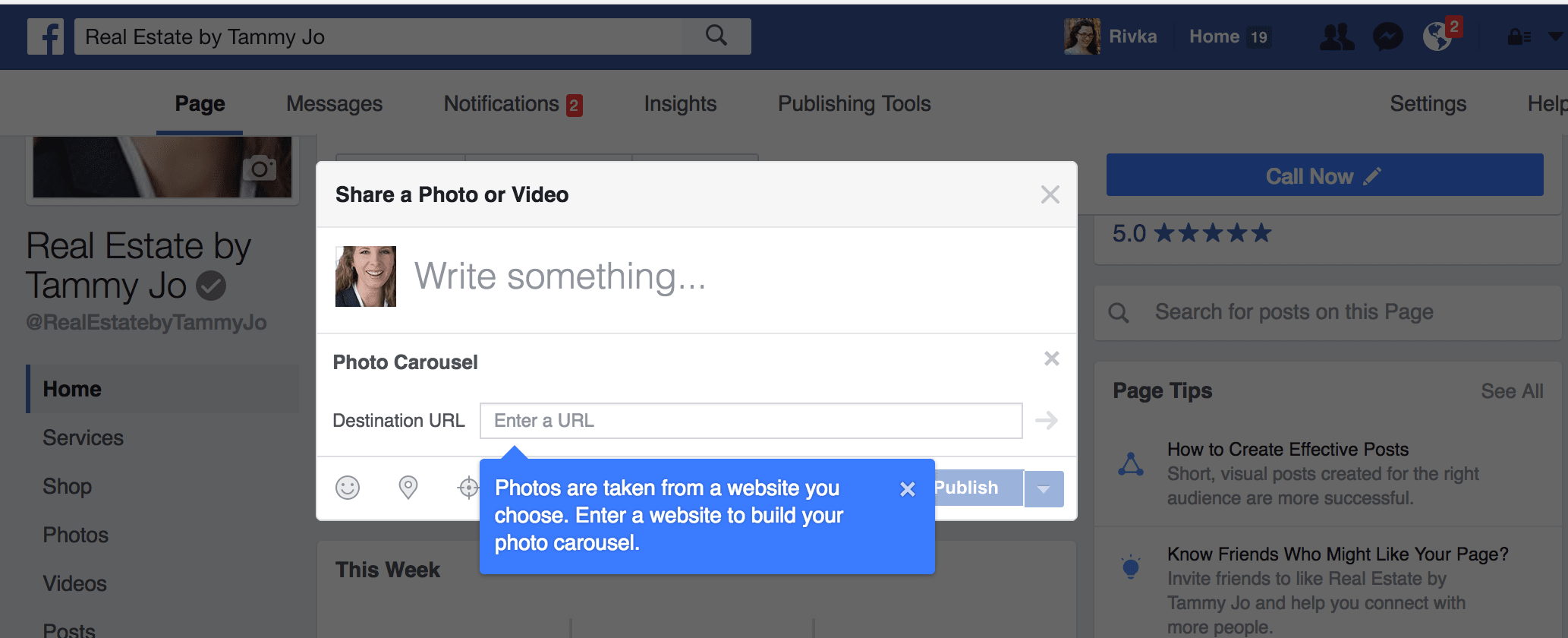Select Photos in the left sidebar

pos(76,535)
